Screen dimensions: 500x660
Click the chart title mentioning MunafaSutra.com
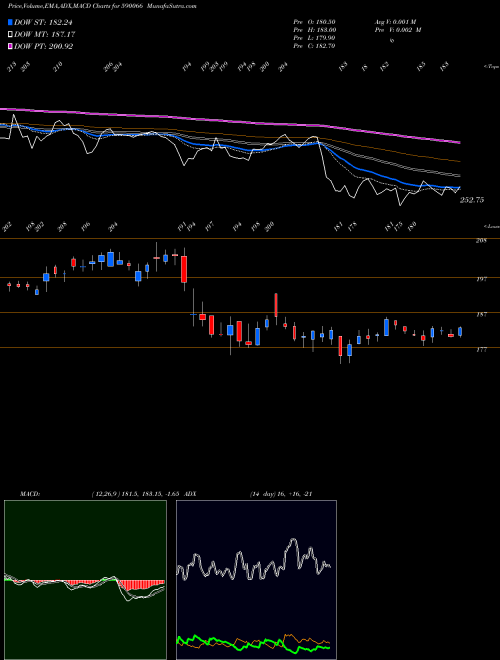pyautogui.click(x=102, y=6)
